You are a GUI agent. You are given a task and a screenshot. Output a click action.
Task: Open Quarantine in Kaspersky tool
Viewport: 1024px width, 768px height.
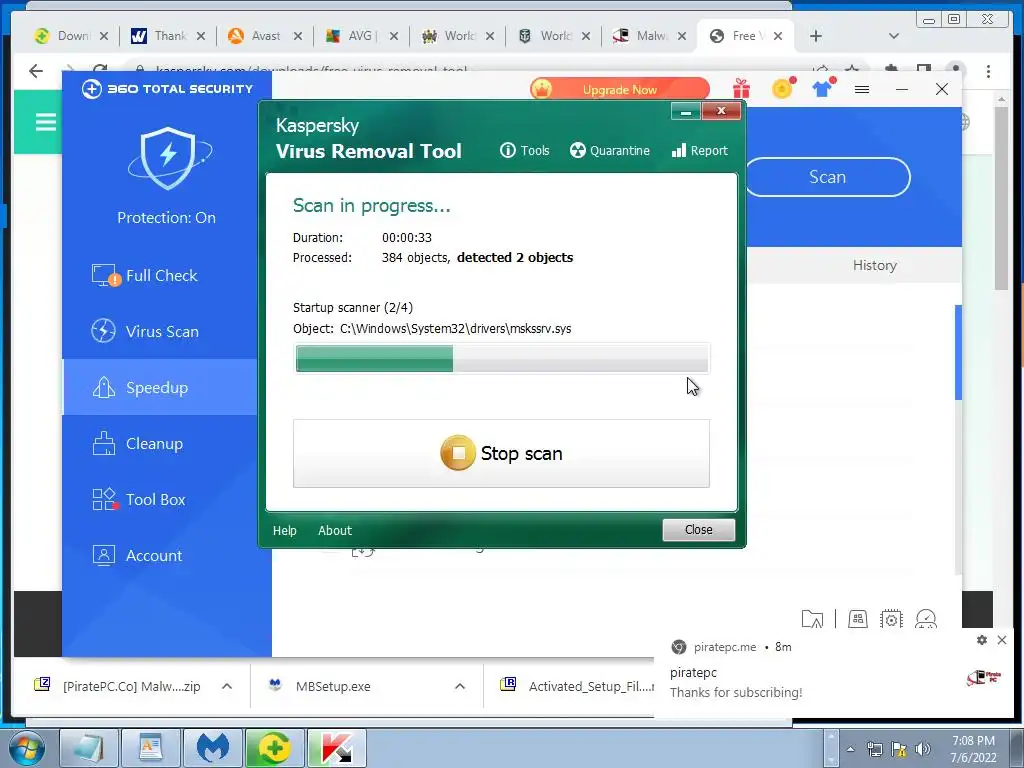[609, 151]
